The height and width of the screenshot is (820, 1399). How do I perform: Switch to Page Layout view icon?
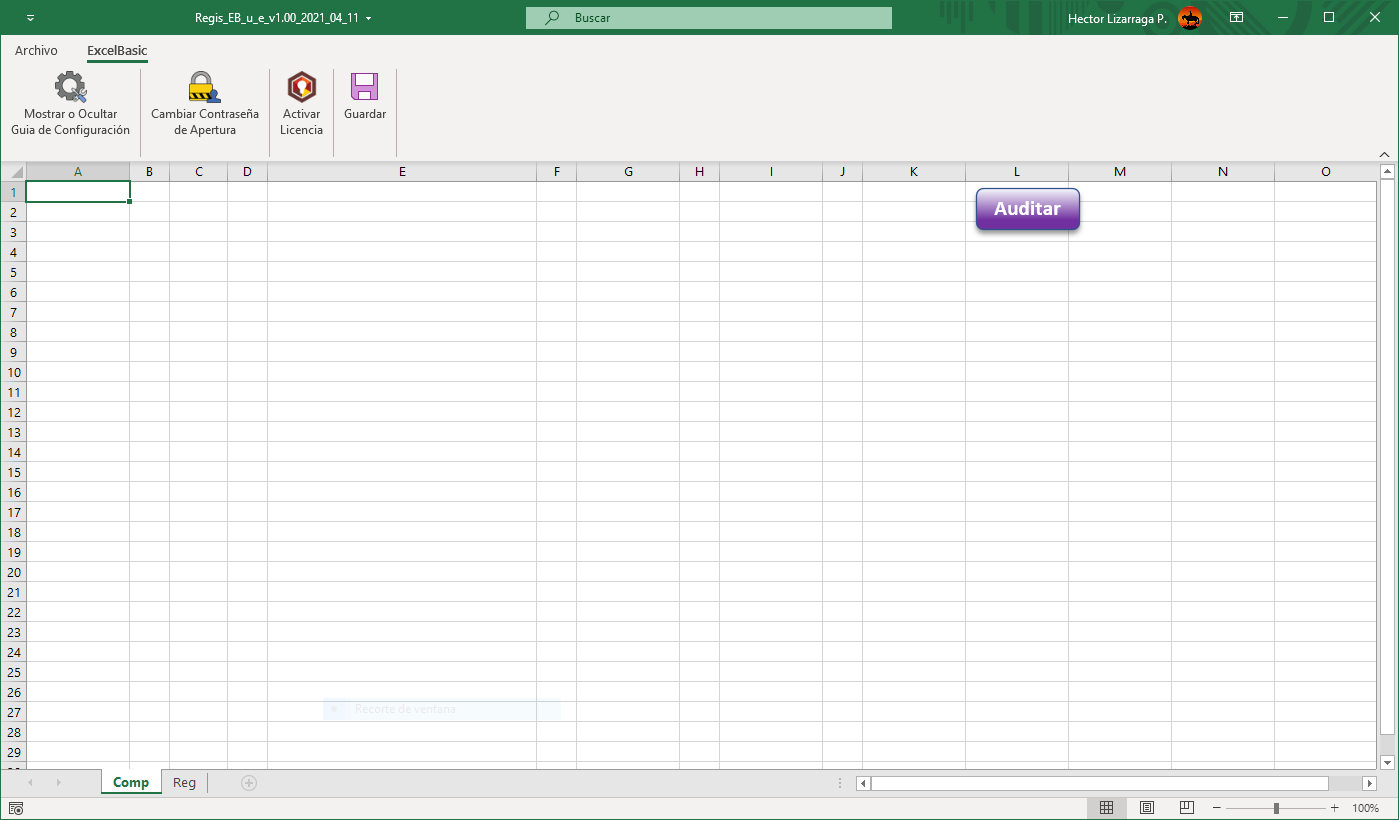(1147, 807)
